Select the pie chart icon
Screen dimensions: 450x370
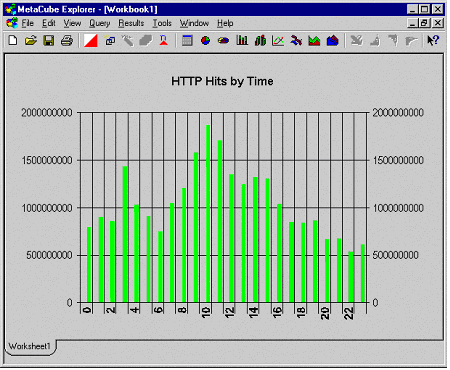pos(205,41)
